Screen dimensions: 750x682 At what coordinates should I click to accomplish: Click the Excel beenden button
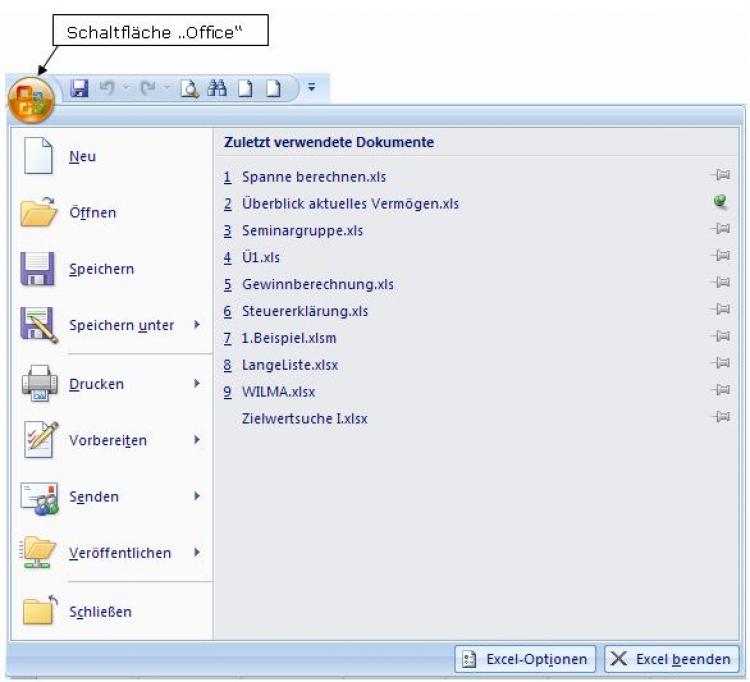[672, 660]
